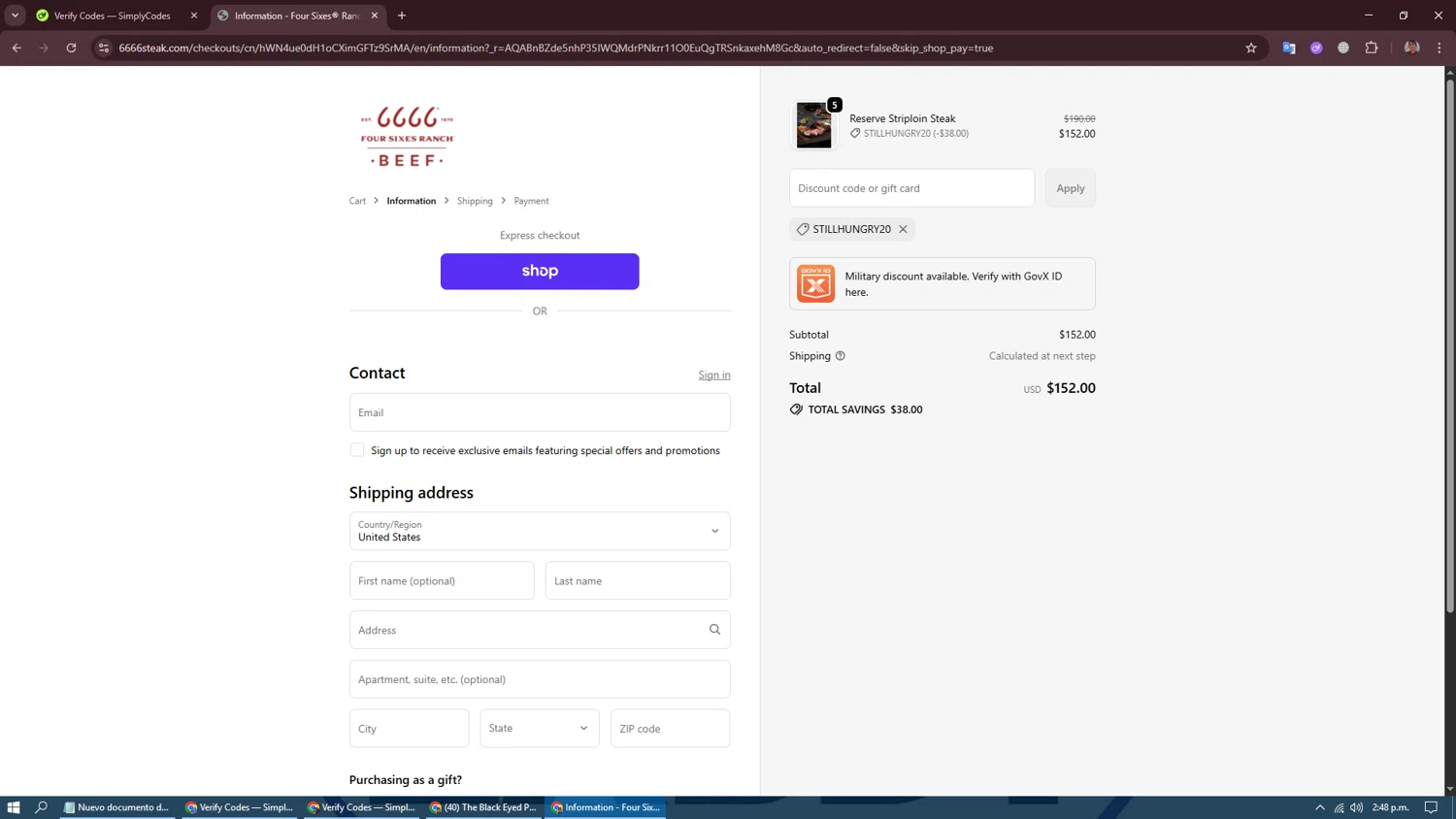Select the TOTAL SAVINGS $38.00 text

pyautogui.click(x=866, y=409)
